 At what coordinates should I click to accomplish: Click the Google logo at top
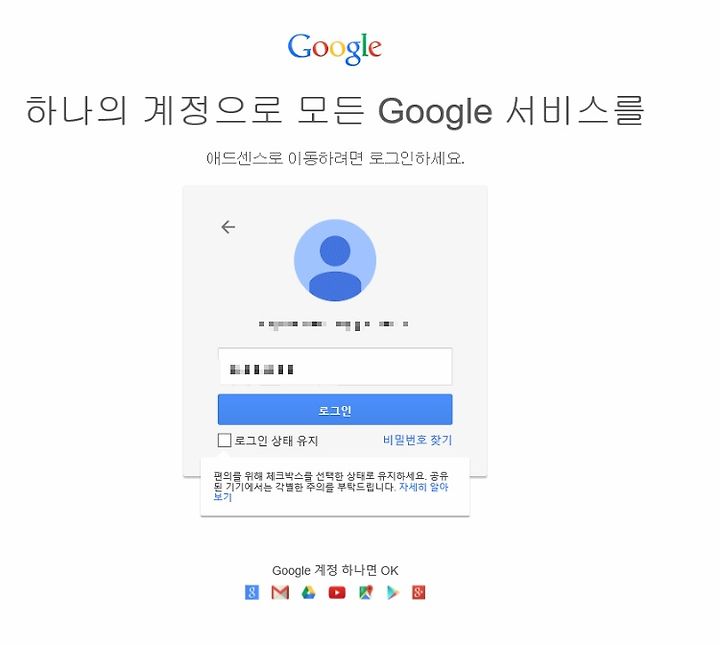point(335,49)
